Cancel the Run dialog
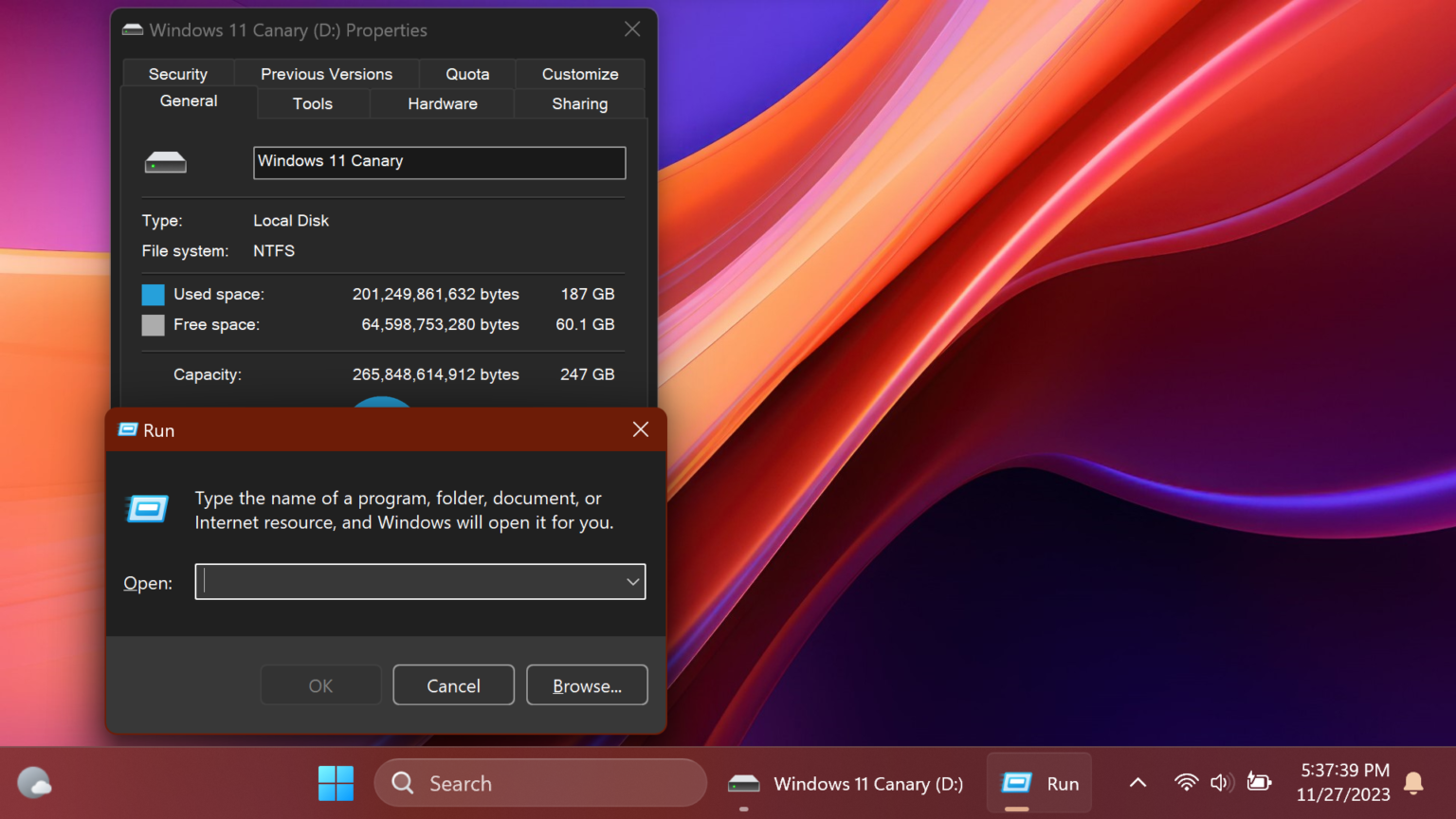1456x819 pixels. (x=453, y=684)
